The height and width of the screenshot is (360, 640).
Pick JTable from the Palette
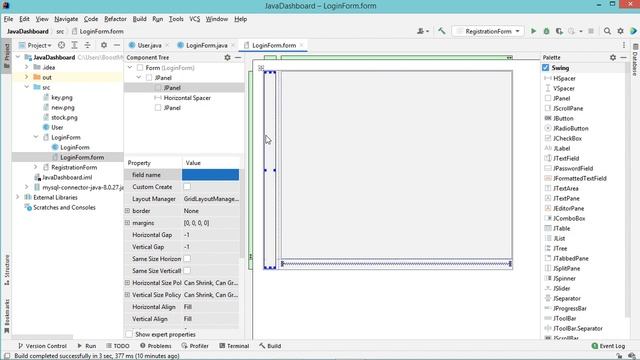point(557,229)
